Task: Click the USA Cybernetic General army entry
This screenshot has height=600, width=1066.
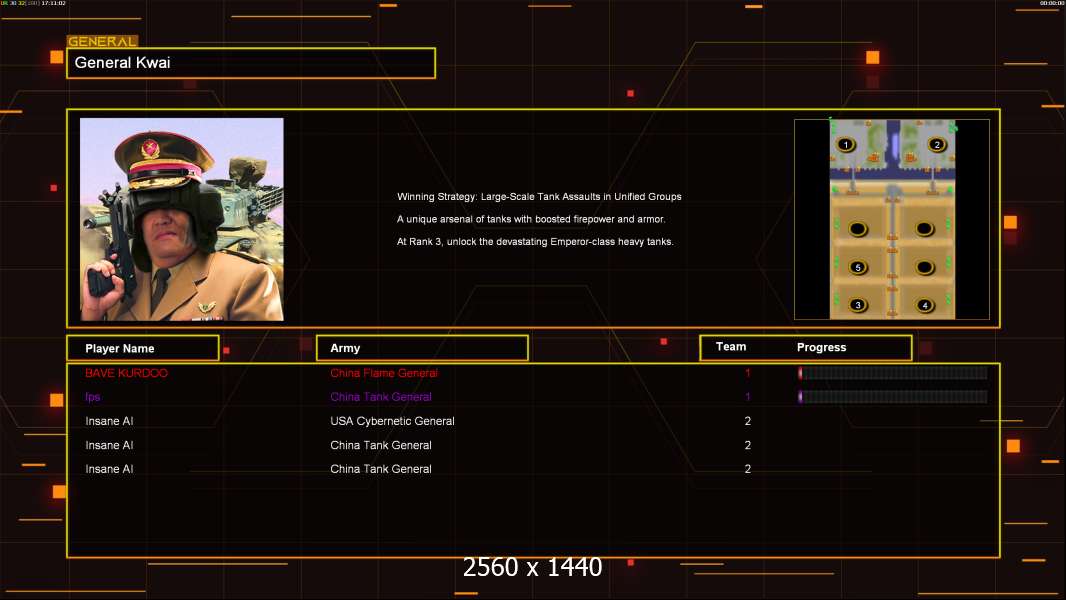Action: pyautogui.click(x=392, y=421)
